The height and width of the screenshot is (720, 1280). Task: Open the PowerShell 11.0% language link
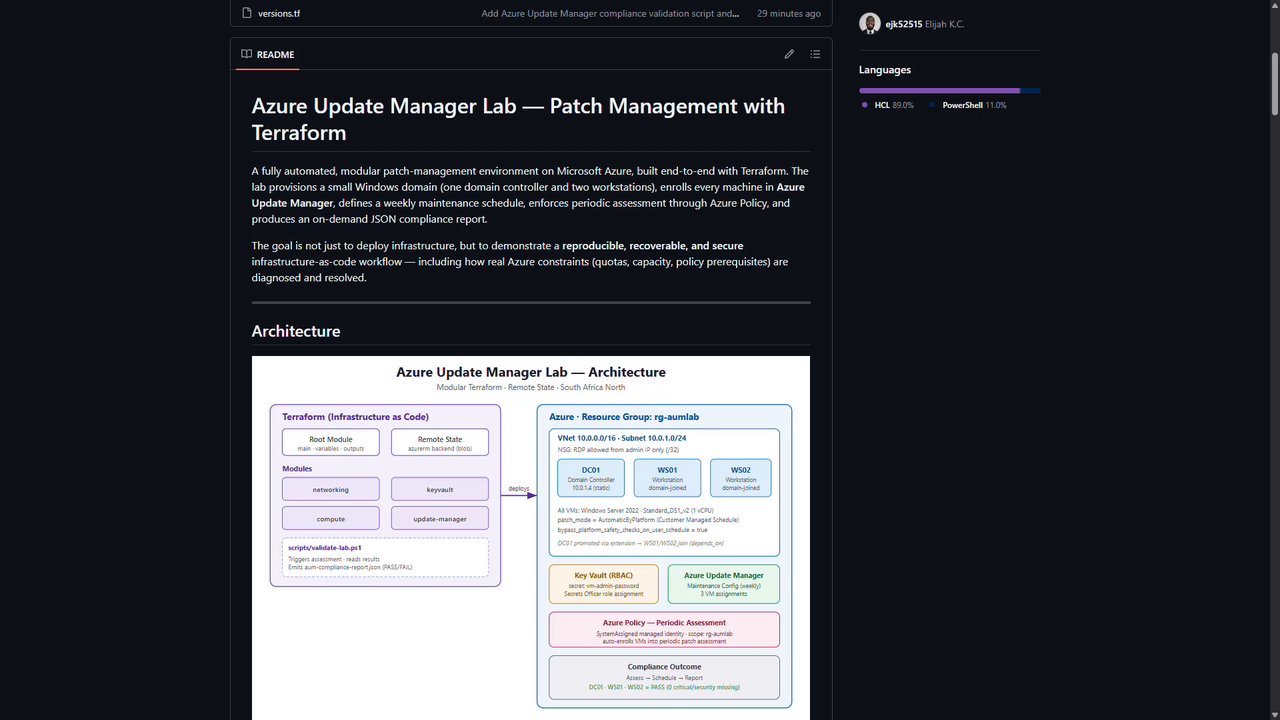click(967, 105)
